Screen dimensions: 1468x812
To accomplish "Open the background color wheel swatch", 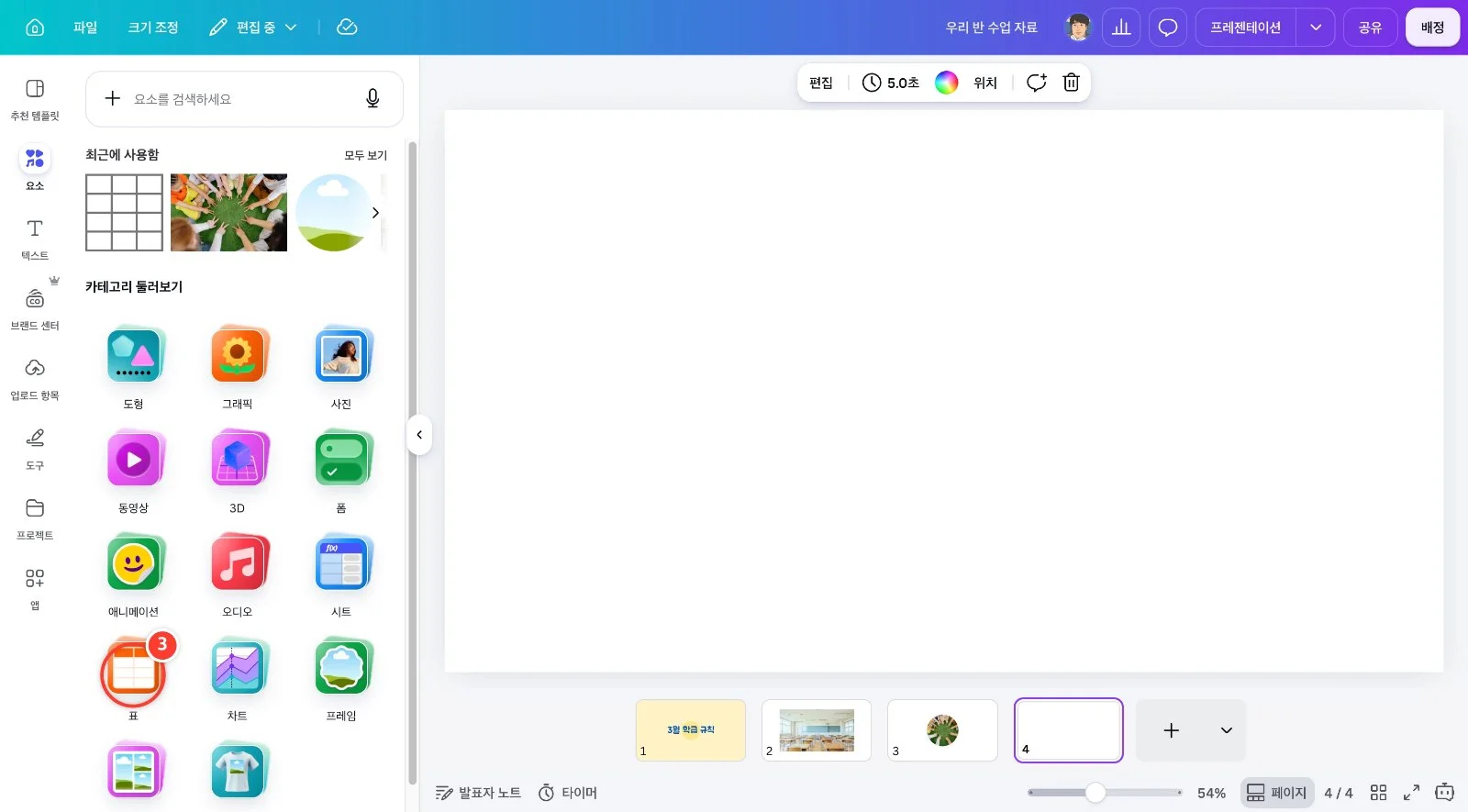I will pos(946,83).
